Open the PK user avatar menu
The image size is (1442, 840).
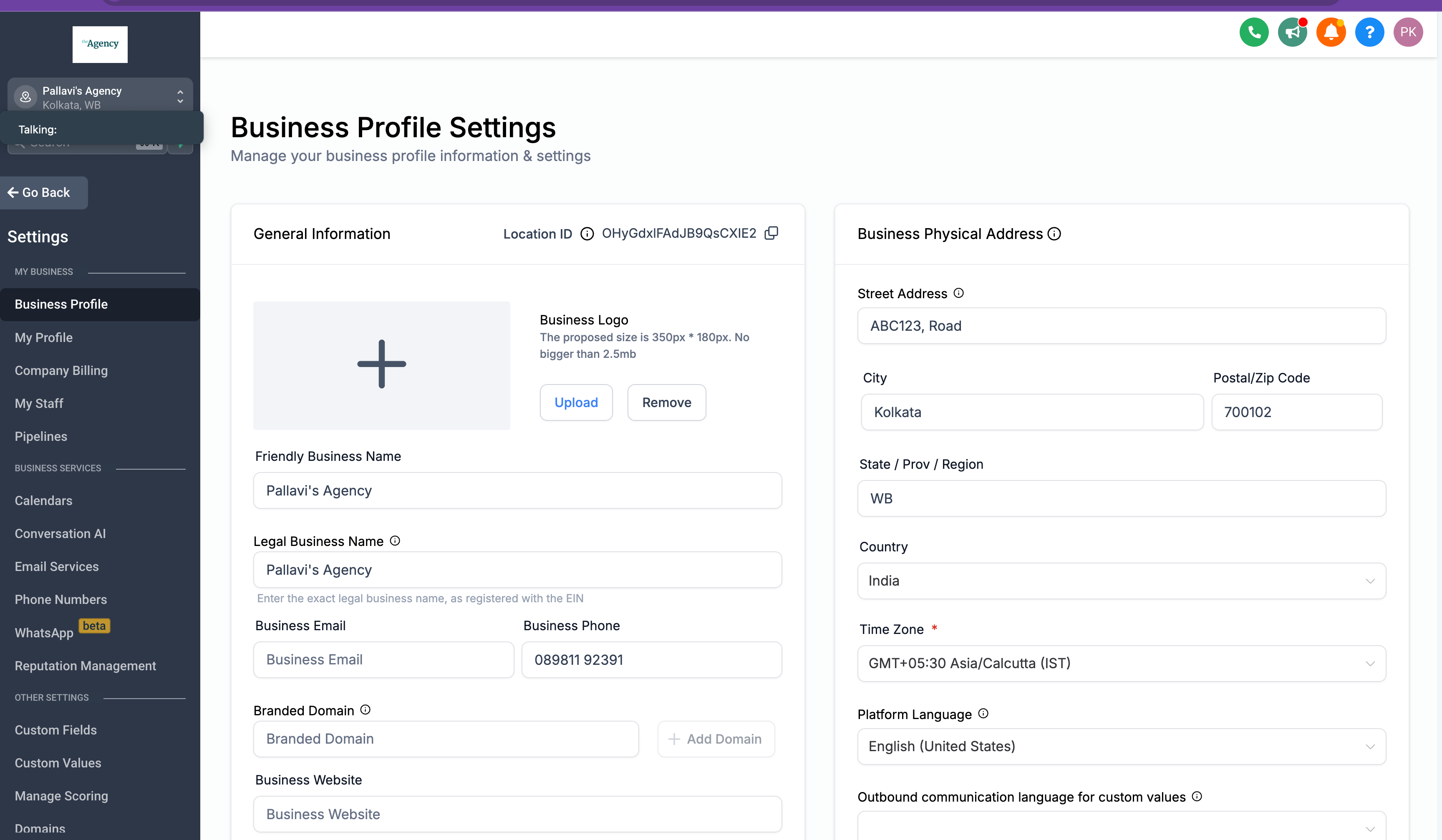(1408, 33)
